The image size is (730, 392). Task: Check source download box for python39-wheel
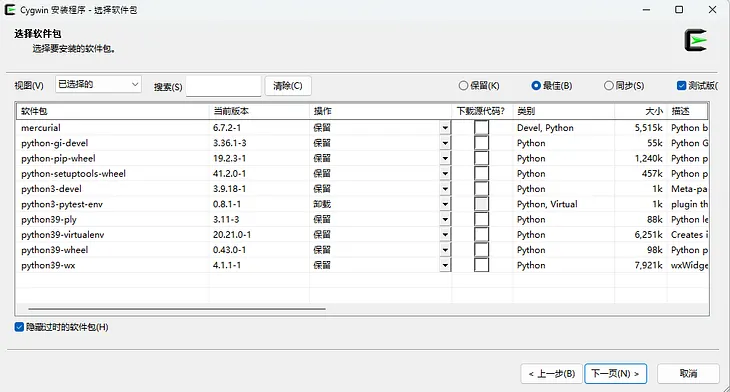coord(481,250)
